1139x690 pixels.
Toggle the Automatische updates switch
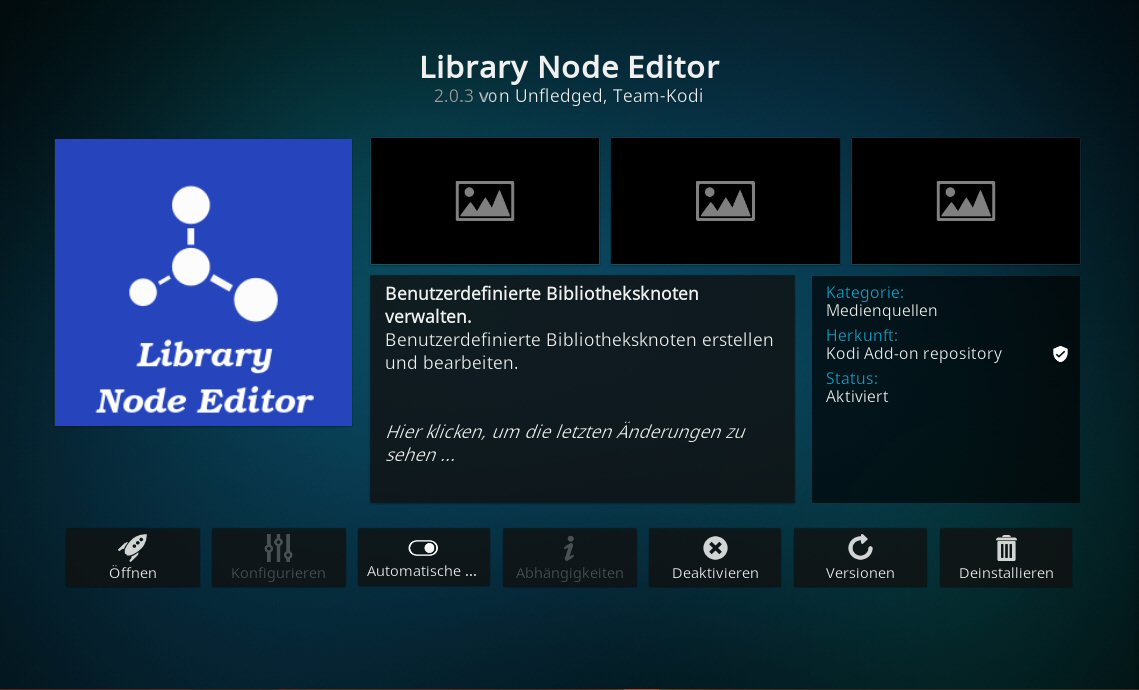tap(423, 548)
